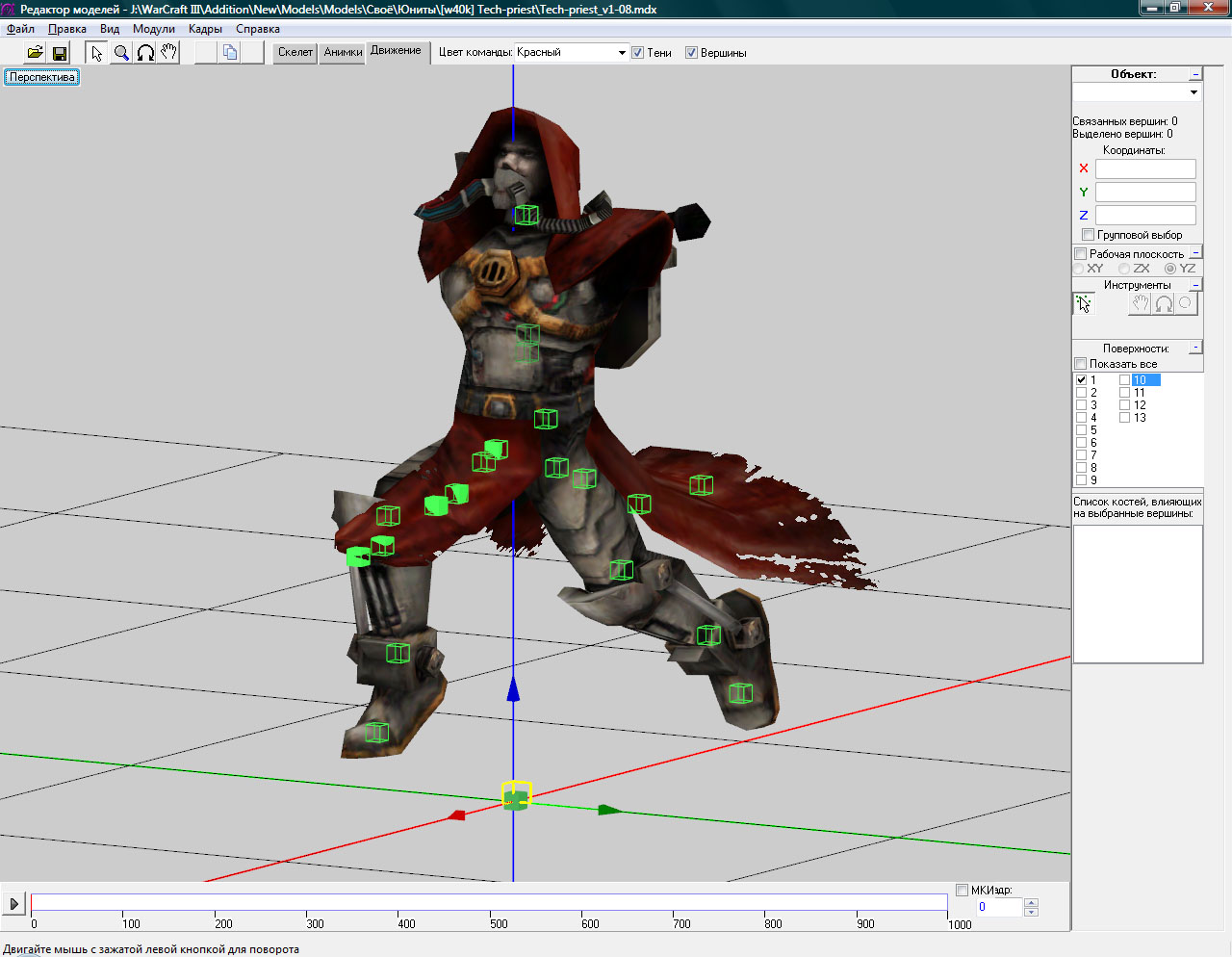Toggle the Вершины vertices checkbox
The height and width of the screenshot is (957, 1232).
691,53
